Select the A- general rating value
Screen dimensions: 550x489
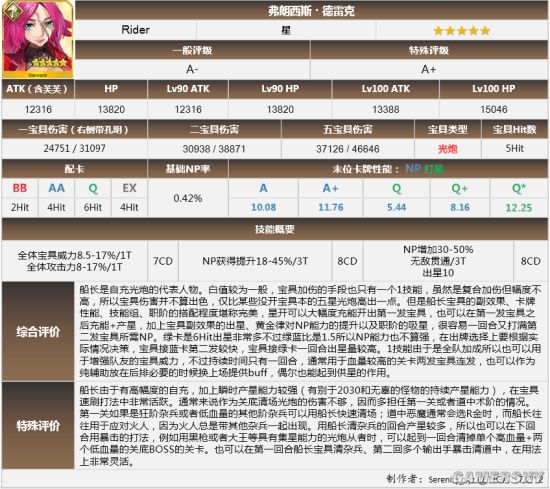(x=192, y=69)
